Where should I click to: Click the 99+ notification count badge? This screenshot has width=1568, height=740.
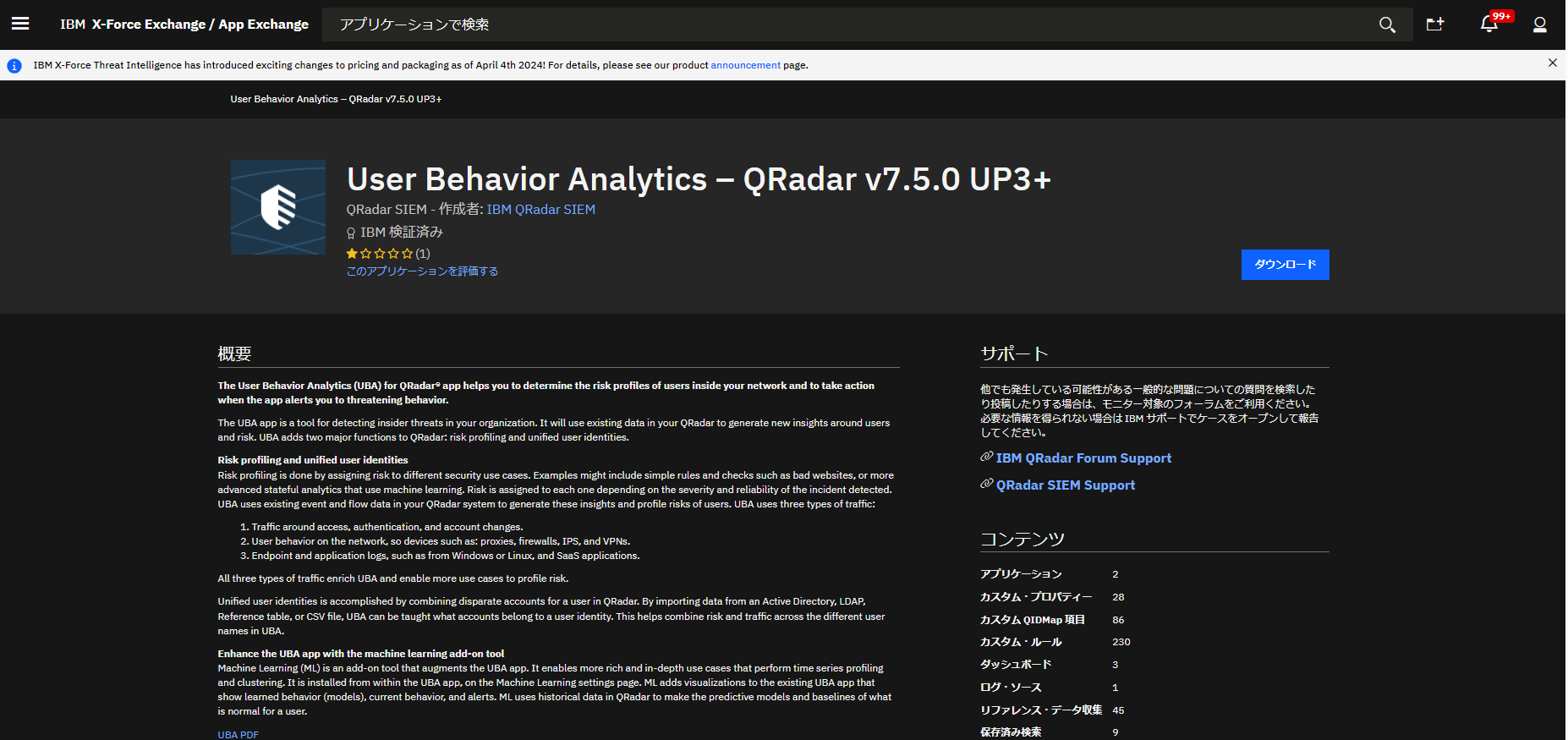(x=1502, y=16)
